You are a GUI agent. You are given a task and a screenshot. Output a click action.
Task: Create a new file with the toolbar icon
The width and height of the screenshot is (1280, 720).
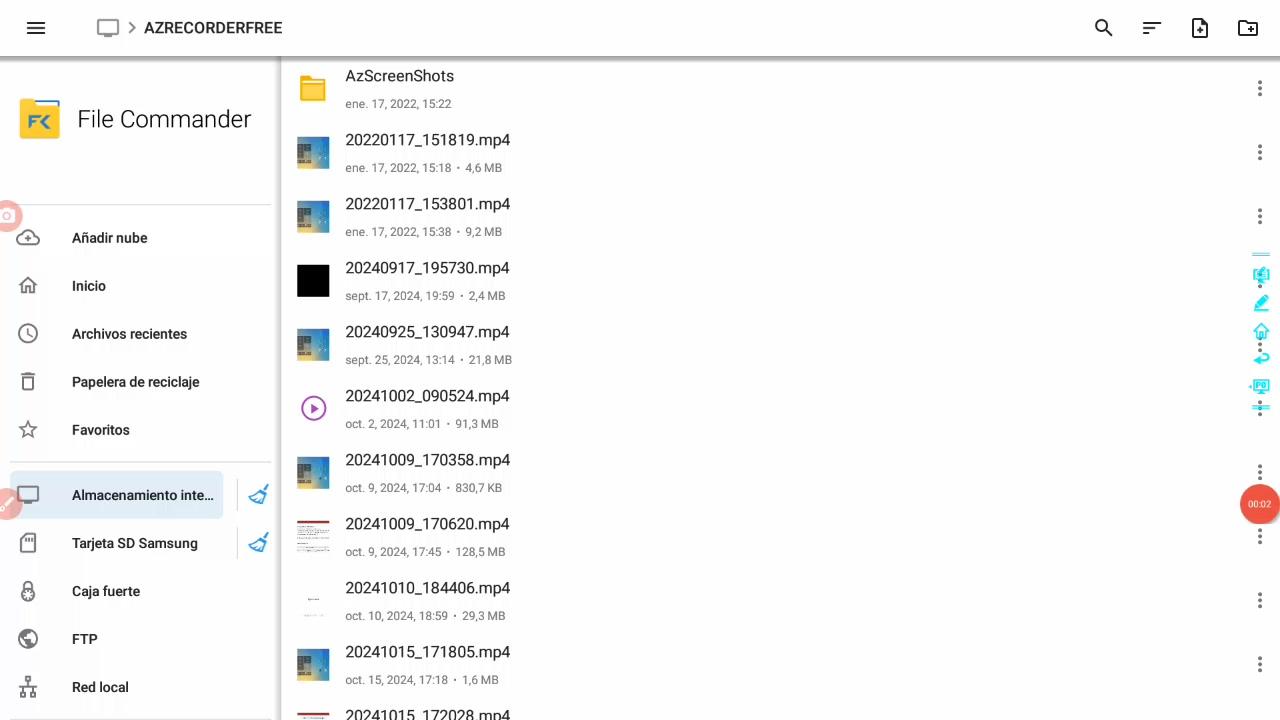coord(1199,28)
